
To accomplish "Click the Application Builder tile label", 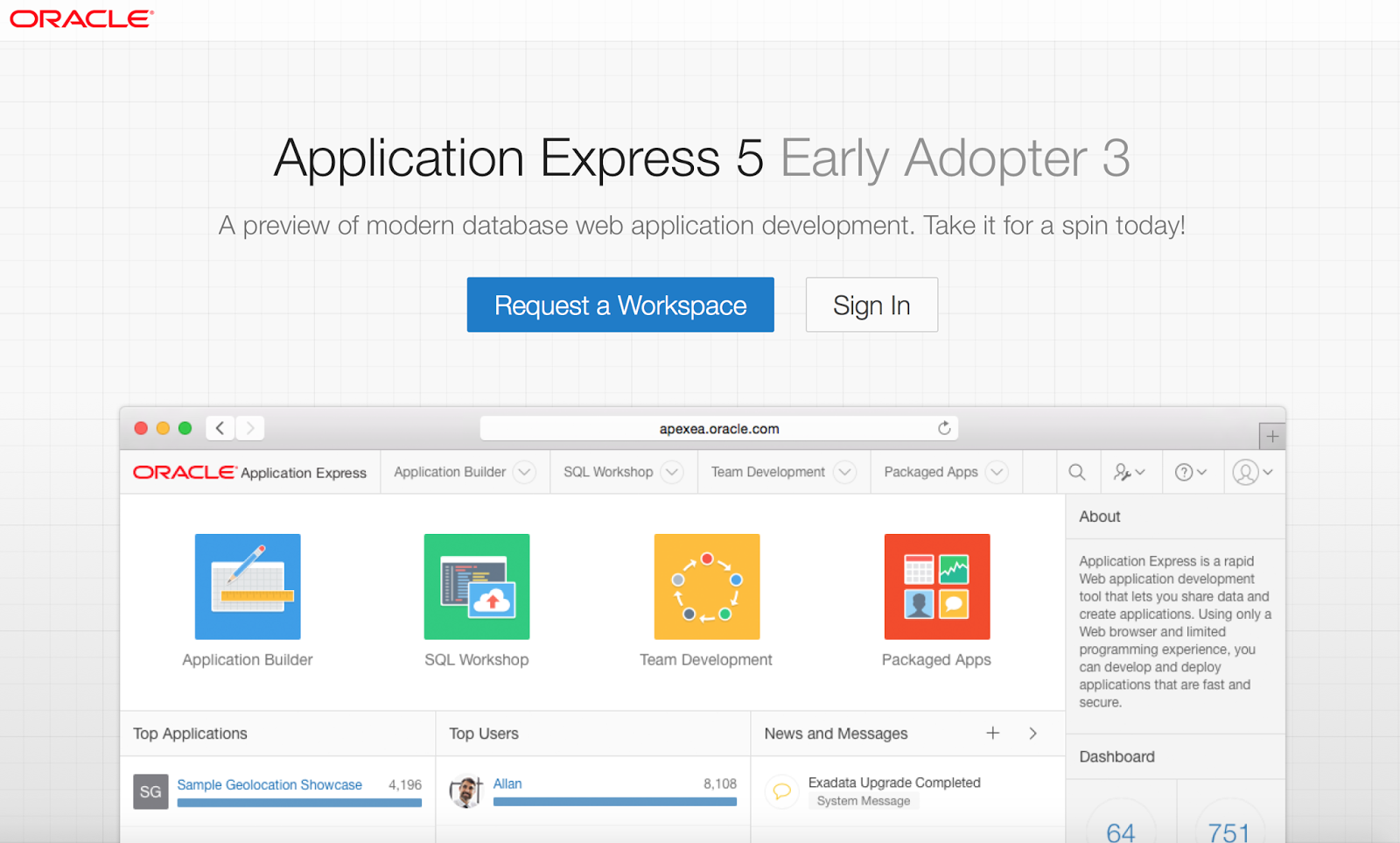I will point(248,660).
